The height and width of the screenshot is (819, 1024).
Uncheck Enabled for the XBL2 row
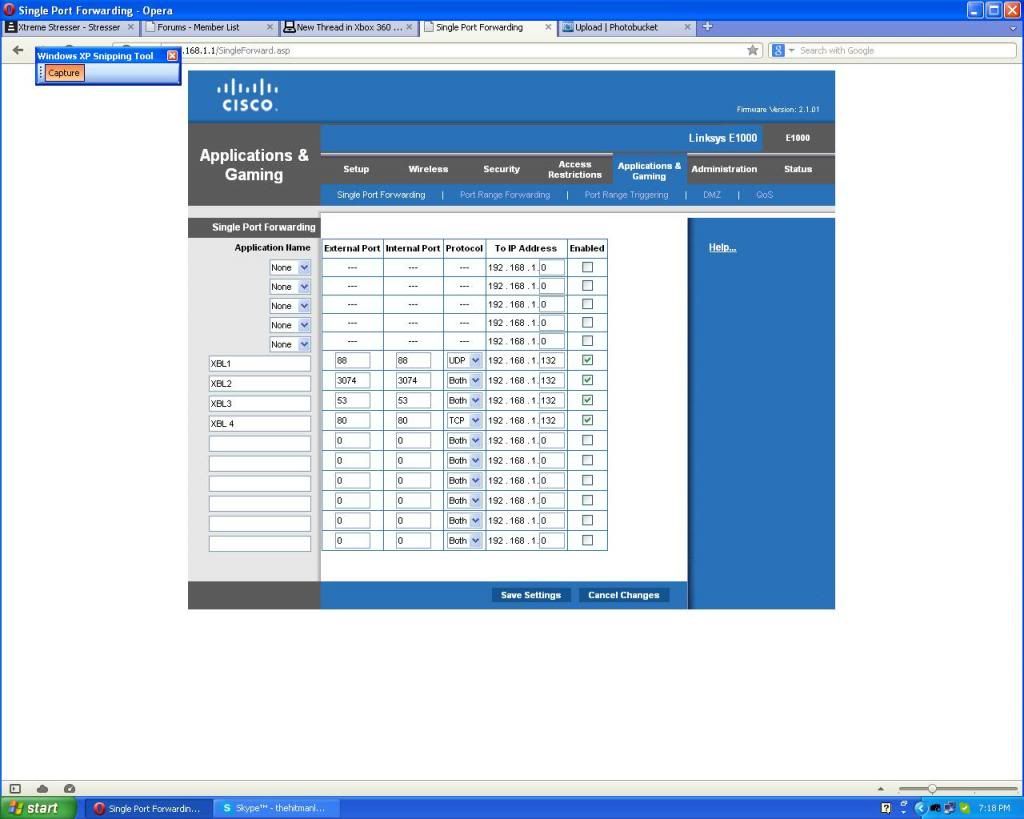click(x=587, y=380)
